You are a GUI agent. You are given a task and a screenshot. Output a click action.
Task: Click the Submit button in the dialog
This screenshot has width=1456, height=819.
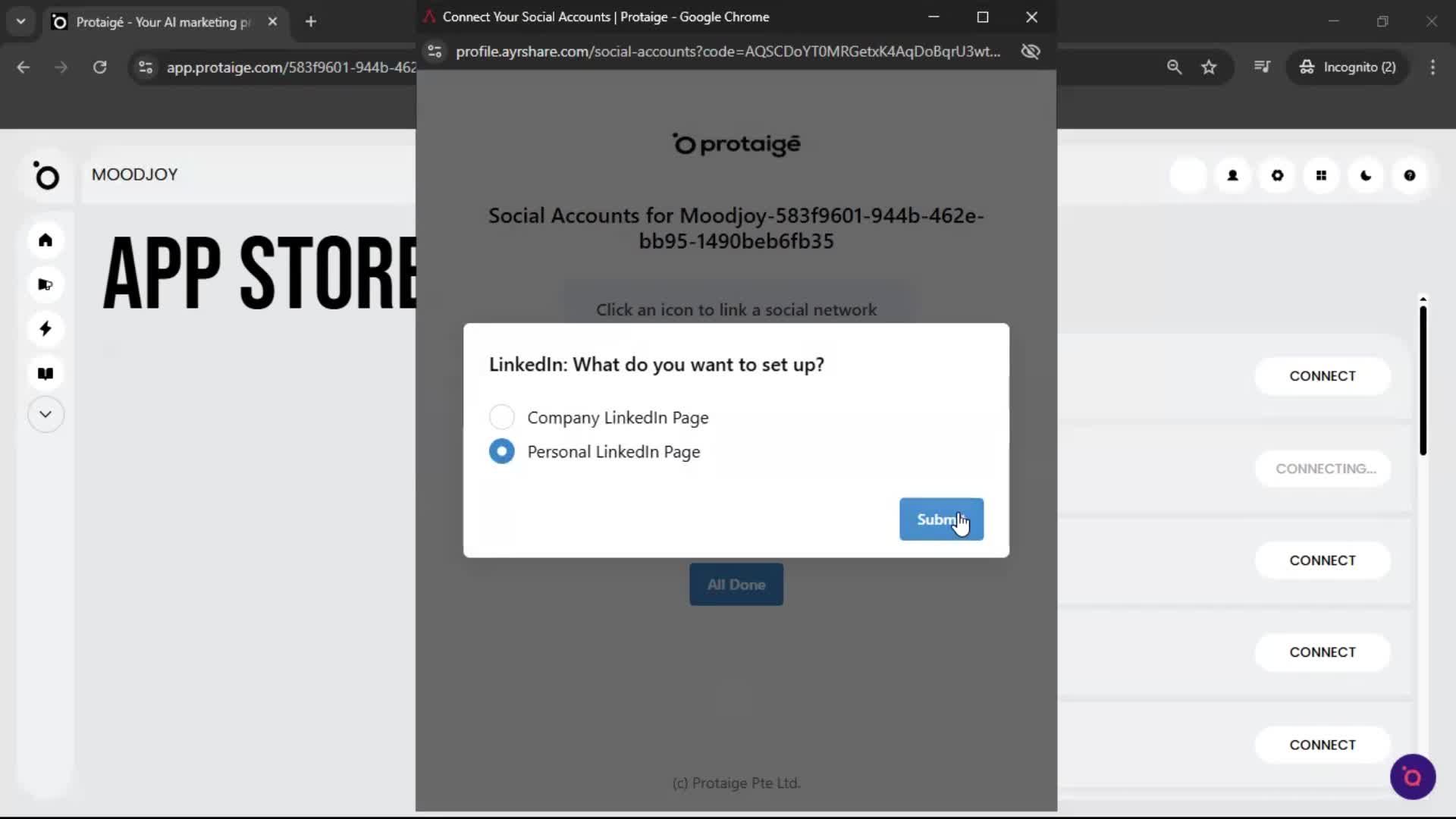pyautogui.click(x=940, y=519)
